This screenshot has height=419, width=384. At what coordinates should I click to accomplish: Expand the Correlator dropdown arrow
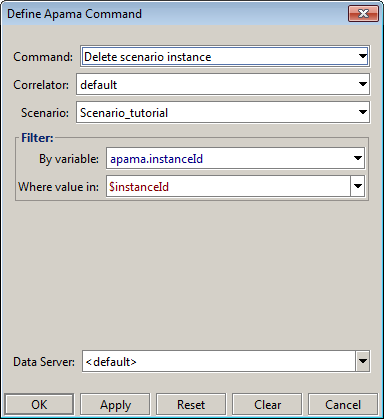point(363,84)
